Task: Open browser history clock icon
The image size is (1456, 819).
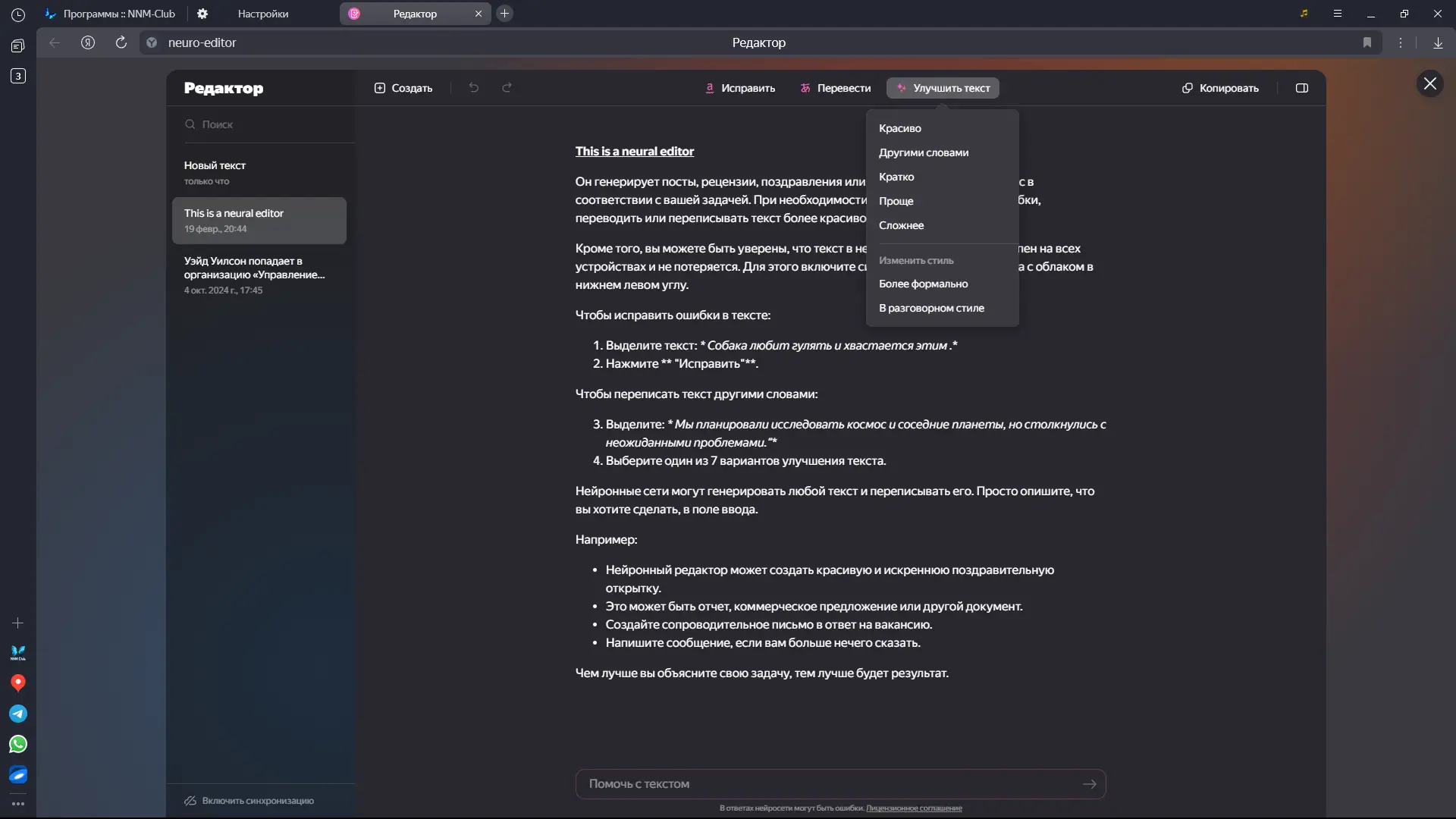Action: pyautogui.click(x=18, y=14)
